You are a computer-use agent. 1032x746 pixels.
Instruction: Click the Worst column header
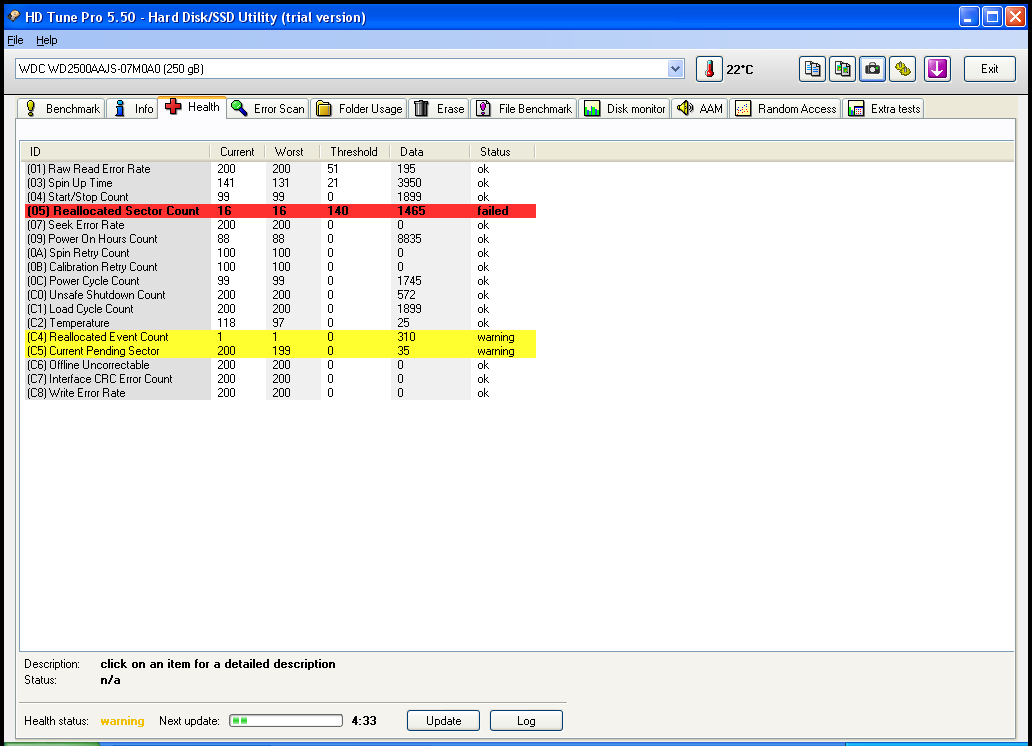pyautogui.click(x=292, y=152)
